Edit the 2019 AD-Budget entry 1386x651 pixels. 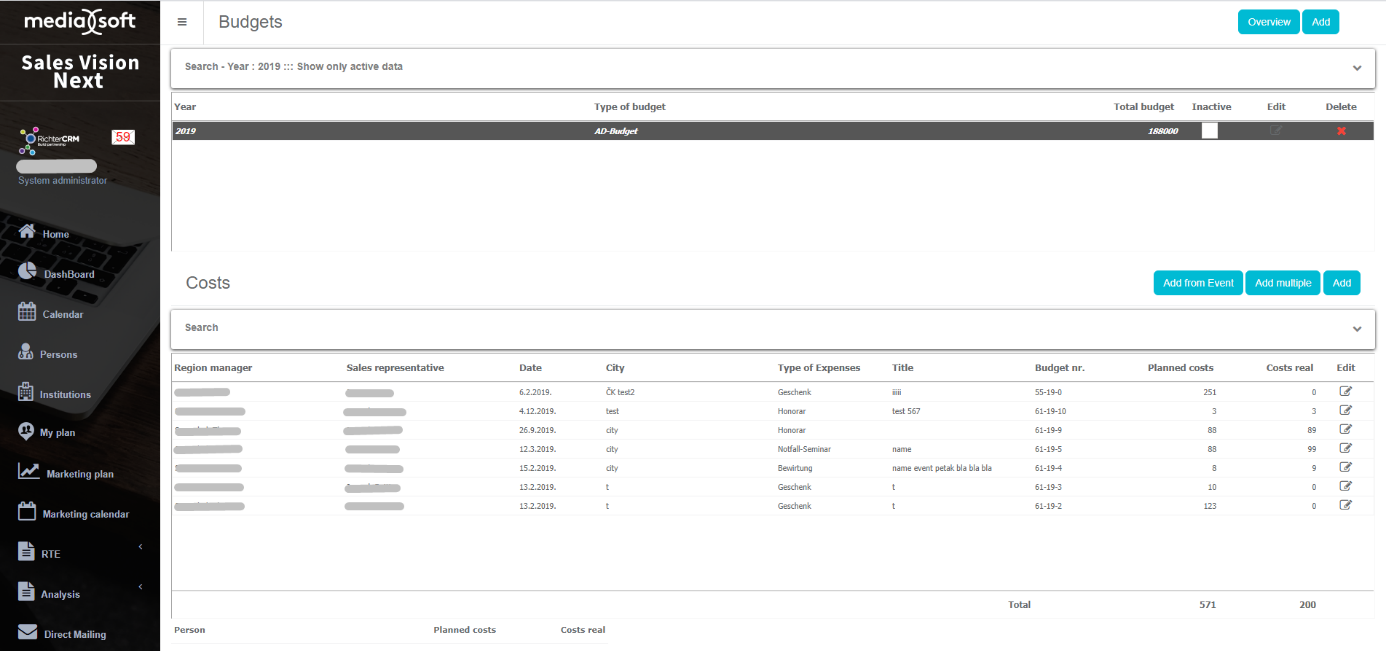click(x=1275, y=131)
